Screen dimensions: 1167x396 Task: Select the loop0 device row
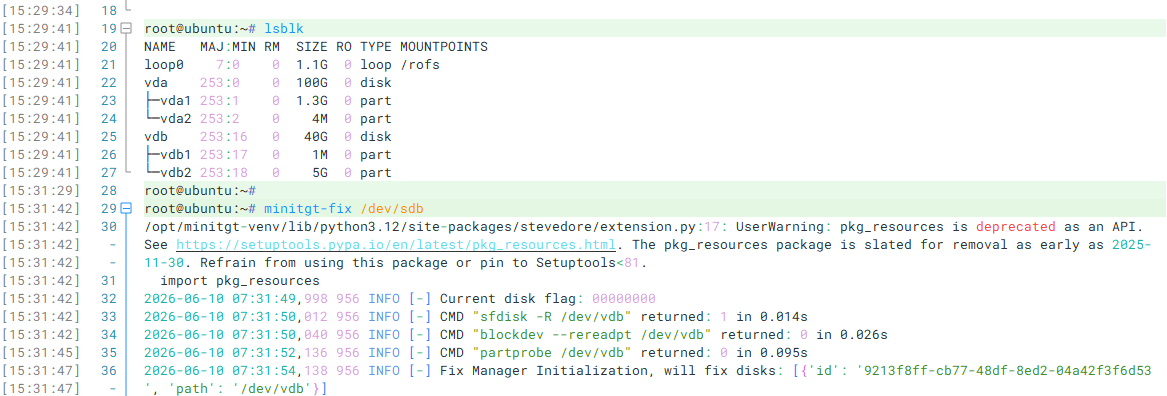[292, 65]
